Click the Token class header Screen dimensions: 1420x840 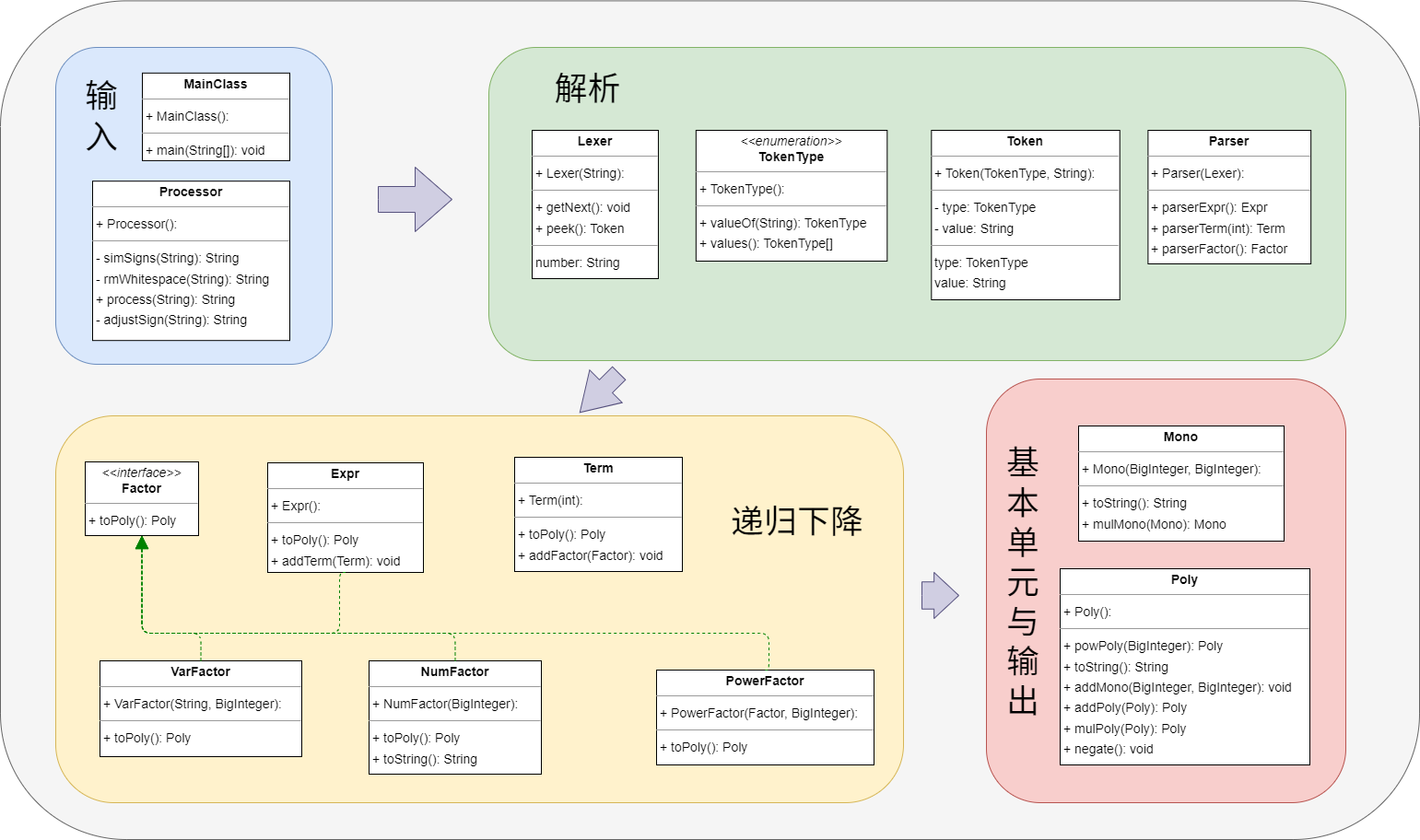[1026, 142]
